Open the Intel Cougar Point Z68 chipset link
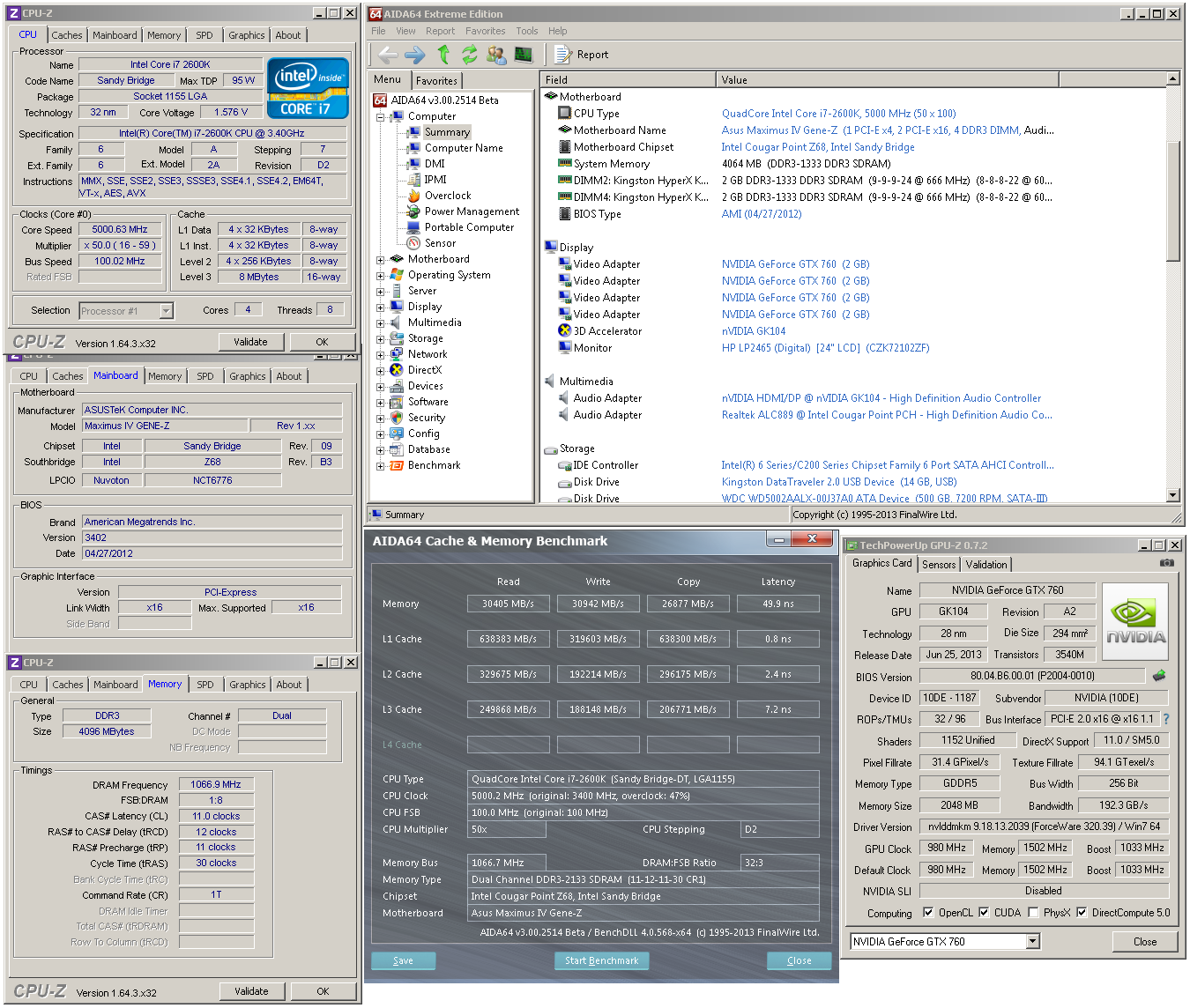The height and width of the screenshot is (1008, 1190). pos(818,147)
